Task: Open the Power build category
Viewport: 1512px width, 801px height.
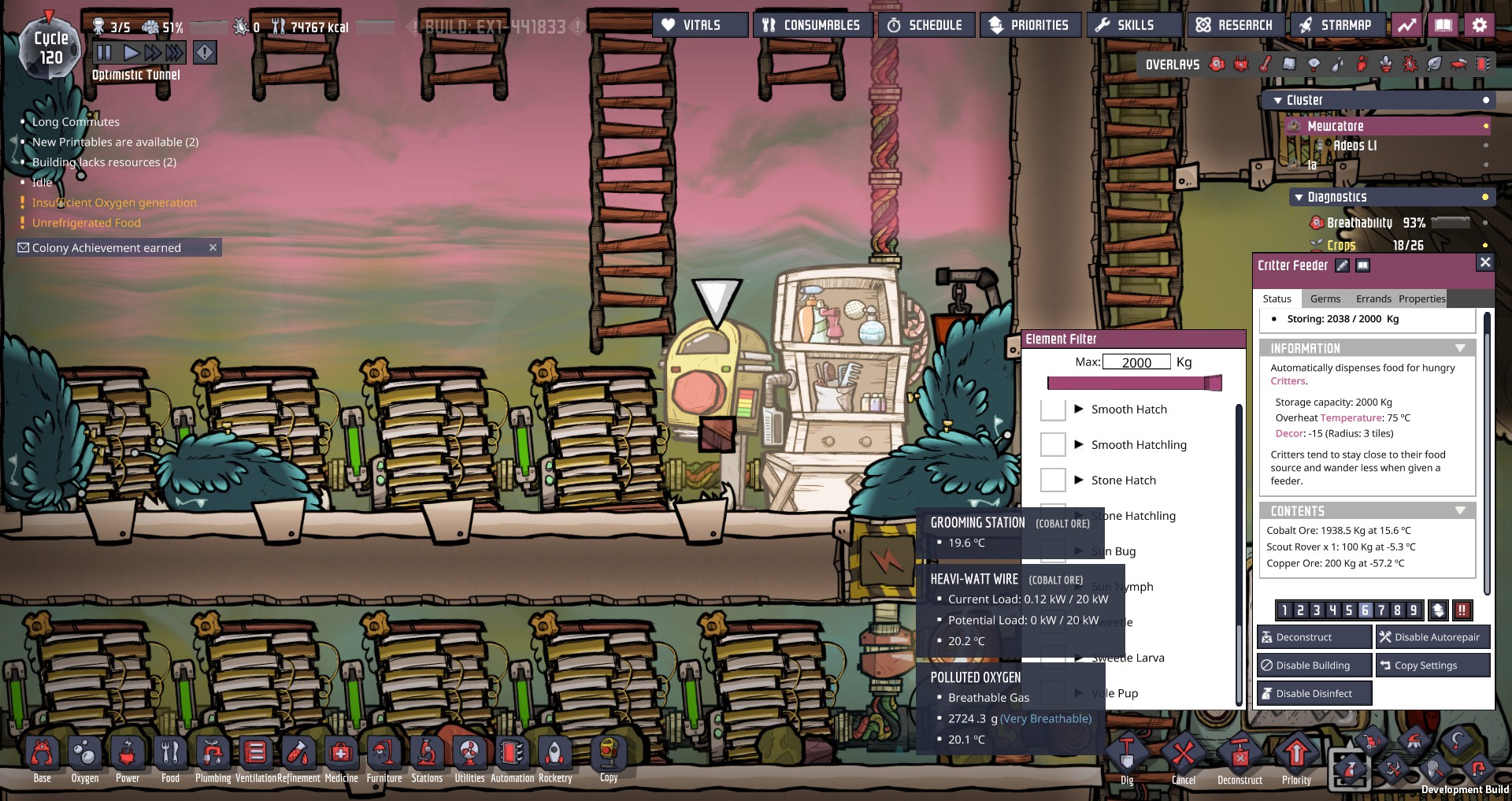Action: point(128,759)
